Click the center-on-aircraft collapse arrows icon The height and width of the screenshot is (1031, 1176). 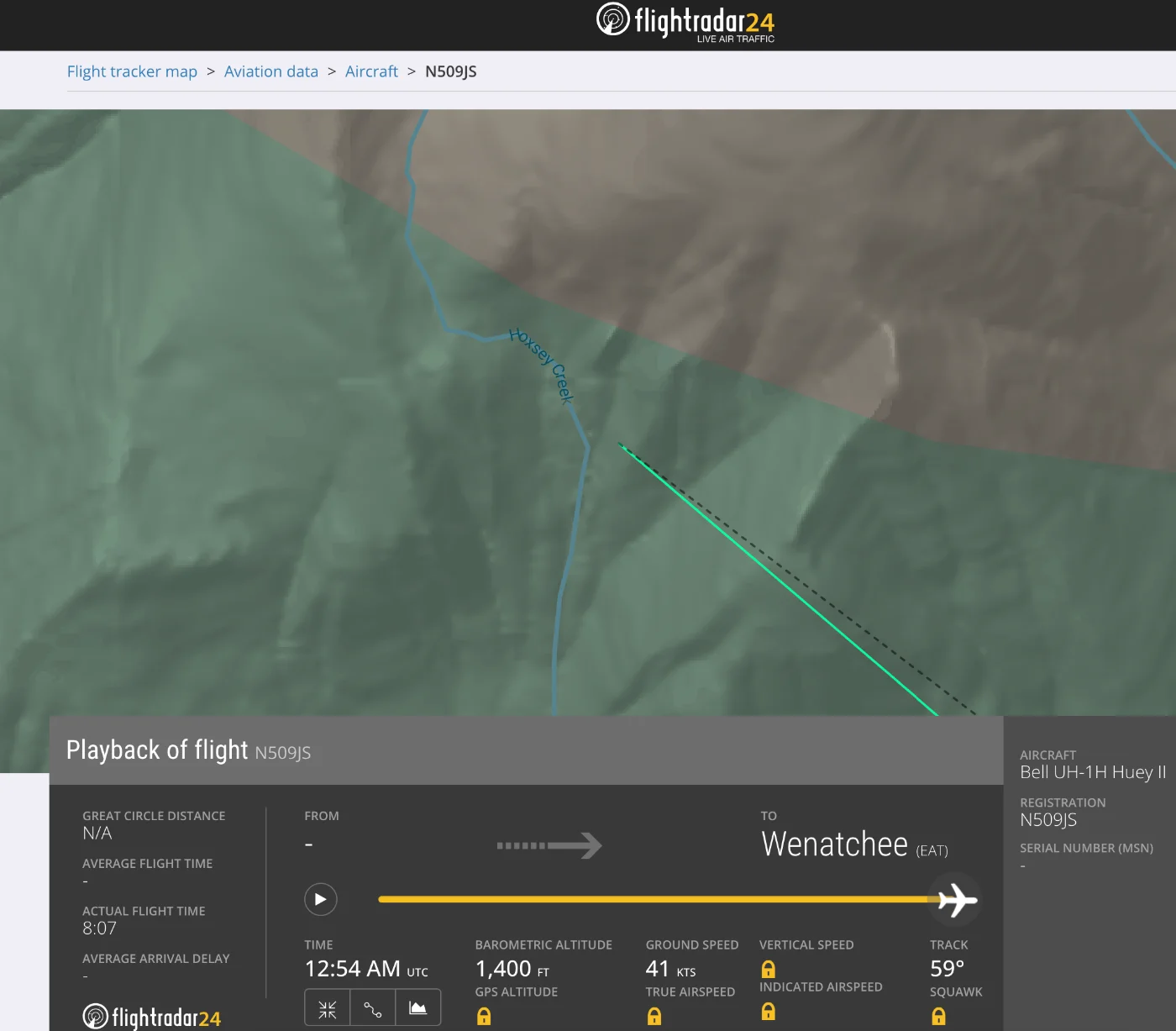pos(328,1008)
